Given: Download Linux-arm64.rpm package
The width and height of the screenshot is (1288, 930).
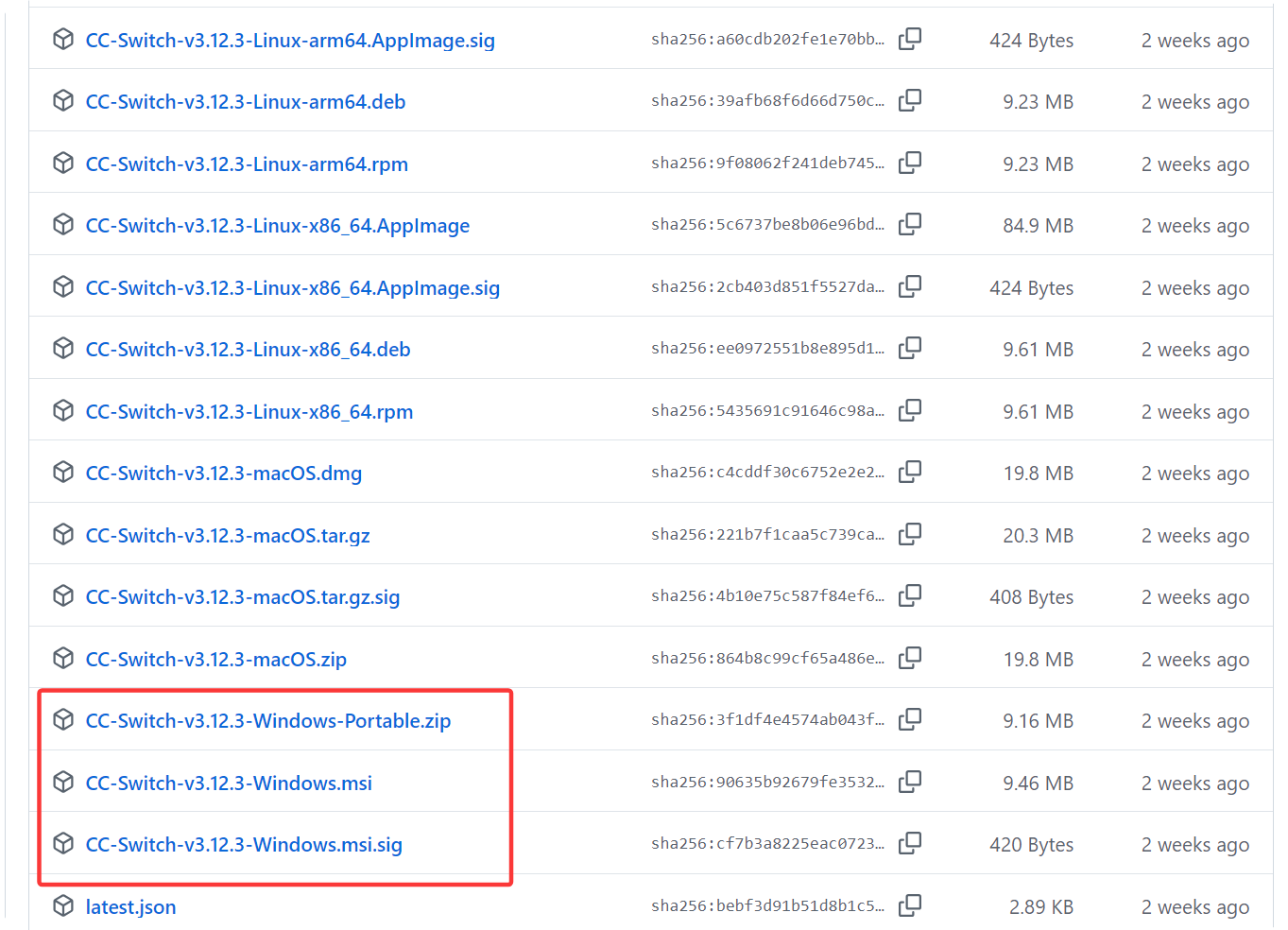Looking at the screenshot, I should [247, 164].
